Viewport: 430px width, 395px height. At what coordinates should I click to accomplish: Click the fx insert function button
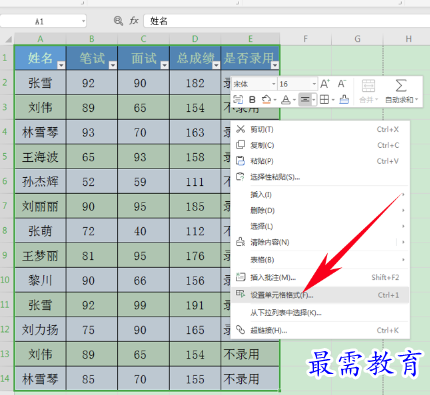[134, 21]
